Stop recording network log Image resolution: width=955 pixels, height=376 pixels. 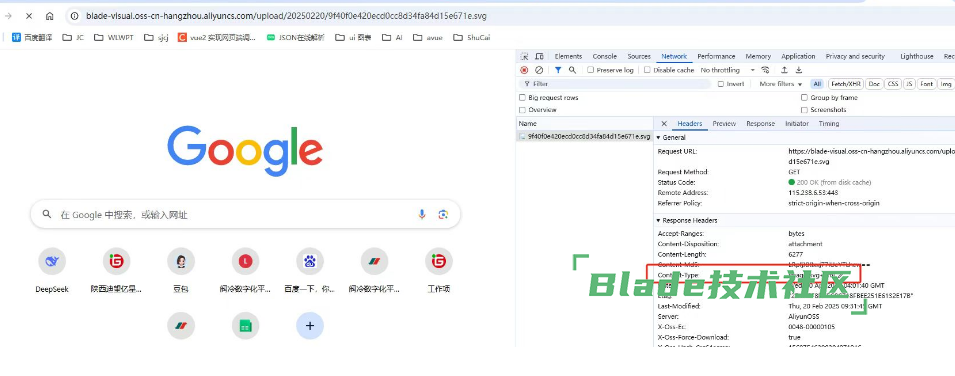(524, 70)
